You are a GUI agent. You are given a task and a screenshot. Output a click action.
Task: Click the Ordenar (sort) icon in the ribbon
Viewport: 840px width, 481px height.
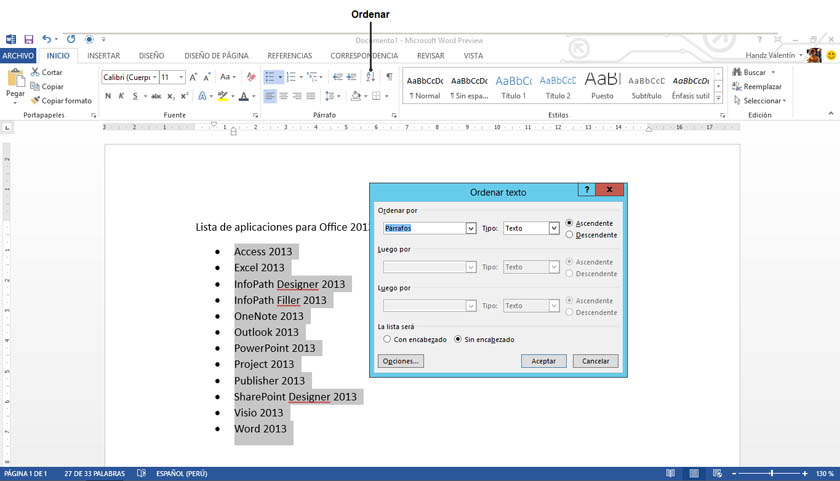tap(370, 77)
